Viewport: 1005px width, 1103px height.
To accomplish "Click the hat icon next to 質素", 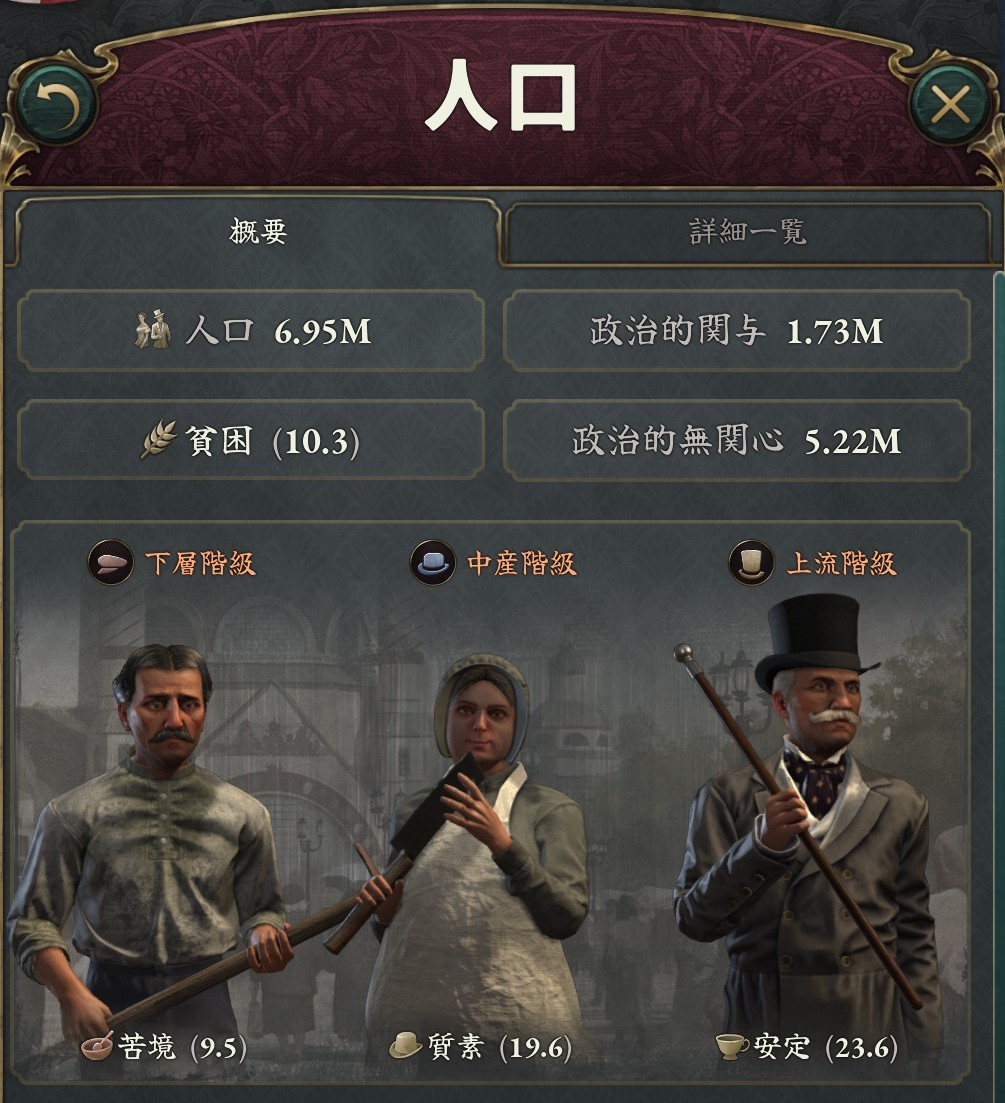I will (x=406, y=1046).
